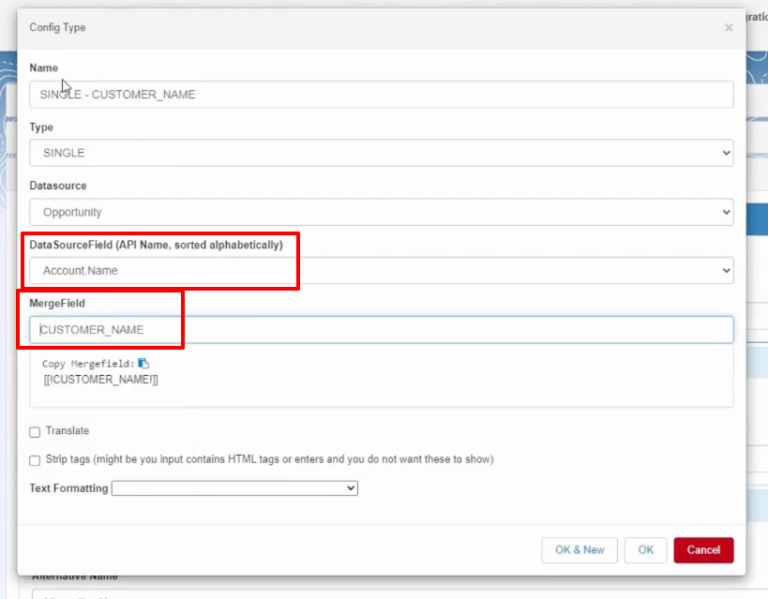This screenshot has width=768, height=599.
Task: Cancel the Config Type dialog
Action: coord(703,550)
